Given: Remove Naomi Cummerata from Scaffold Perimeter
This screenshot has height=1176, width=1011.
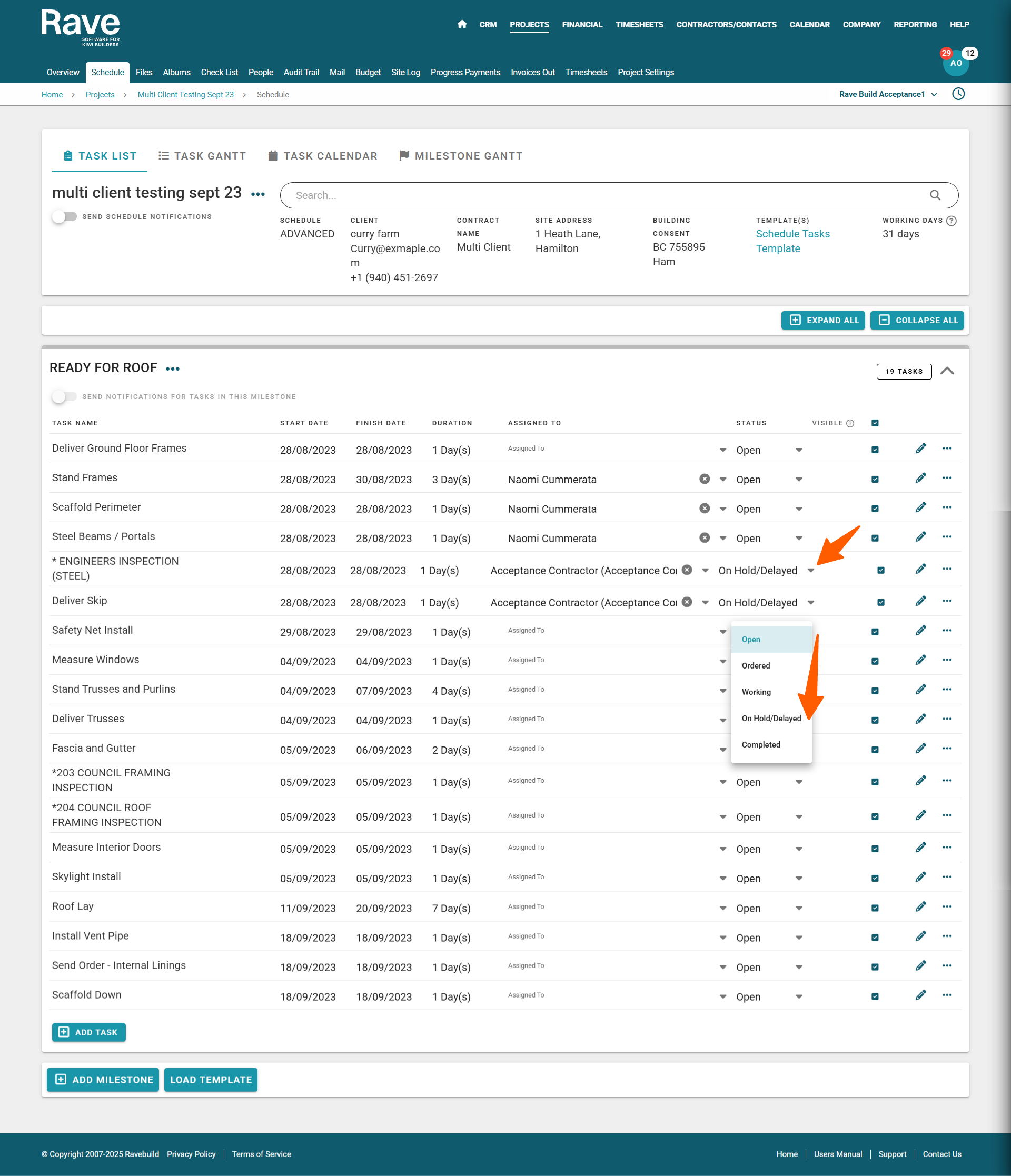Looking at the screenshot, I should point(704,509).
